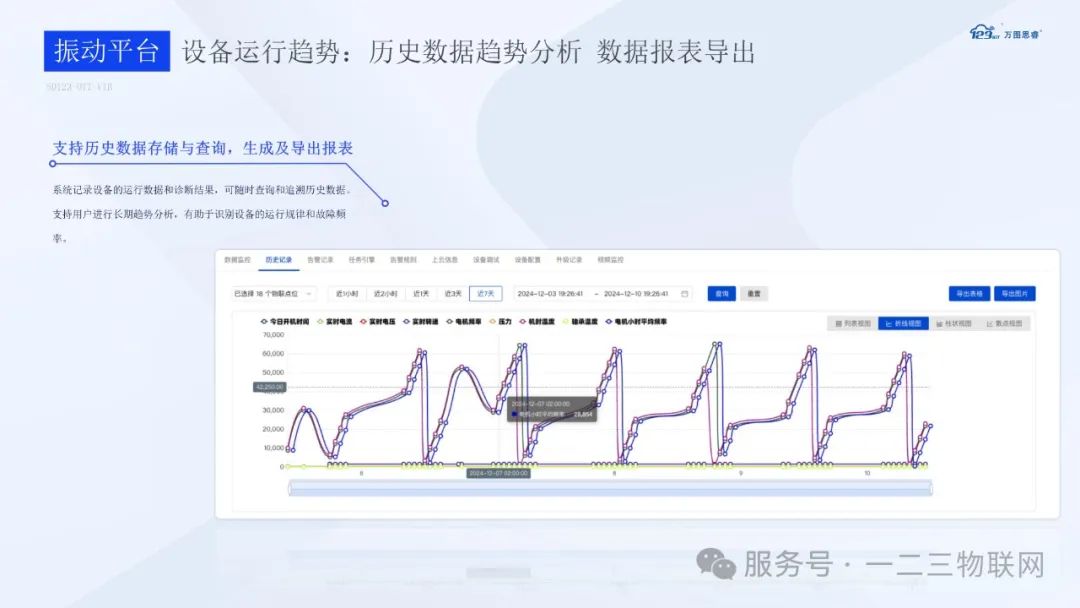Click the right handle of zoom slider
Image resolution: width=1080 pixels, height=608 pixels.
pos(931,489)
